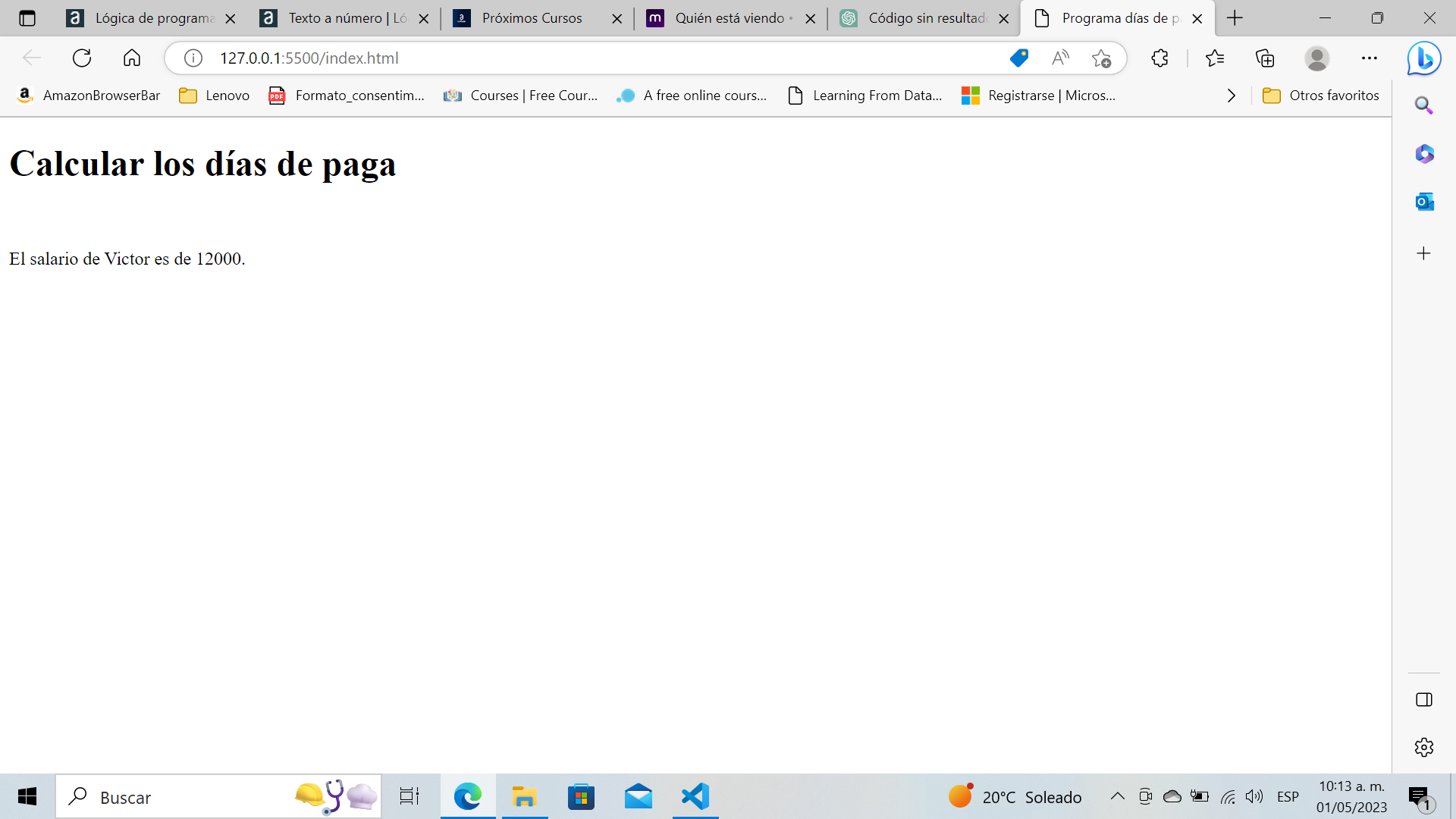Open weather widget 20°C Soleado
Screen dimensions: 1456x819
pyautogui.click(x=1015, y=796)
